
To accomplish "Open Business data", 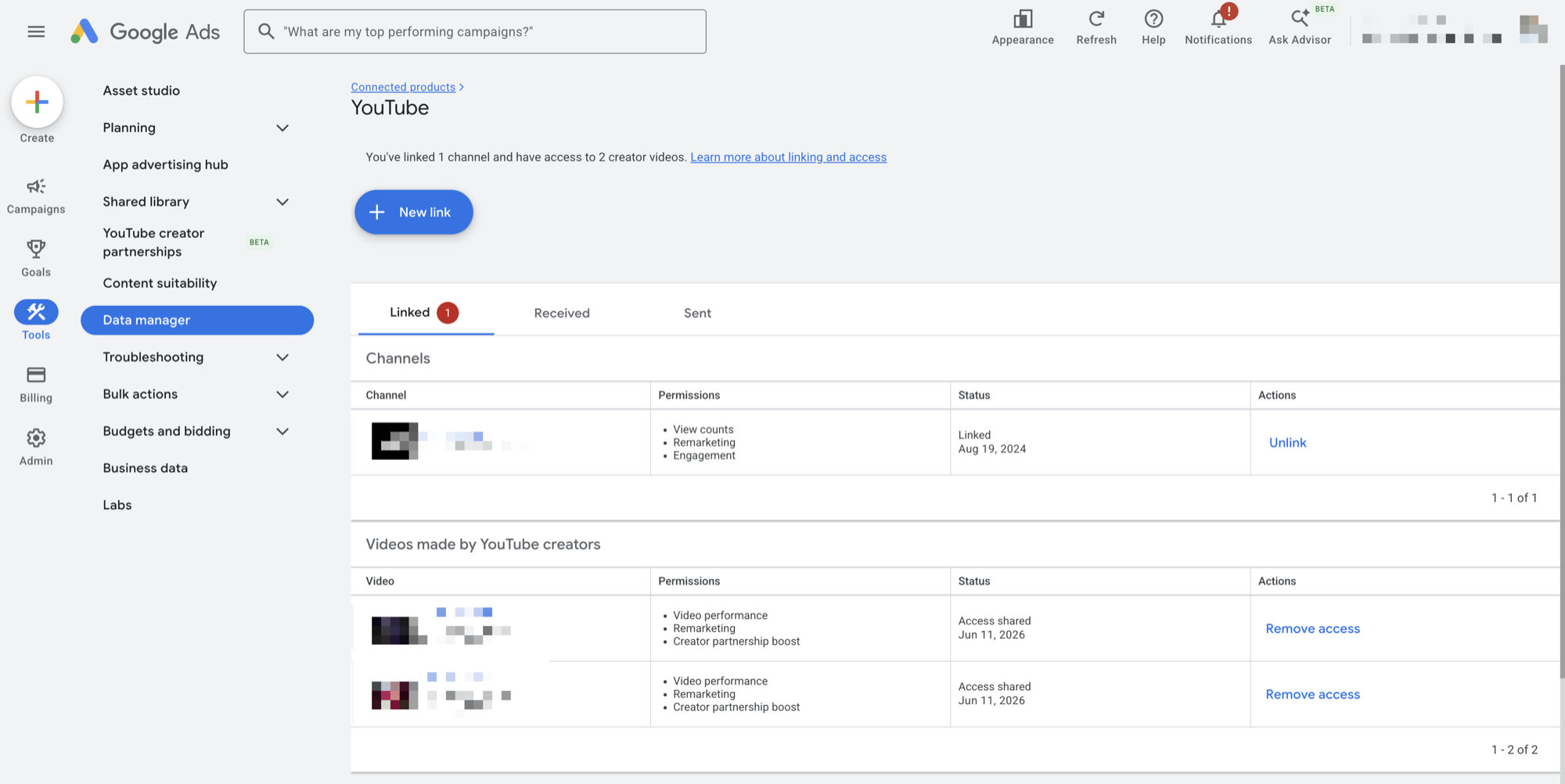I will pyautogui.click(x=146, y=468).
